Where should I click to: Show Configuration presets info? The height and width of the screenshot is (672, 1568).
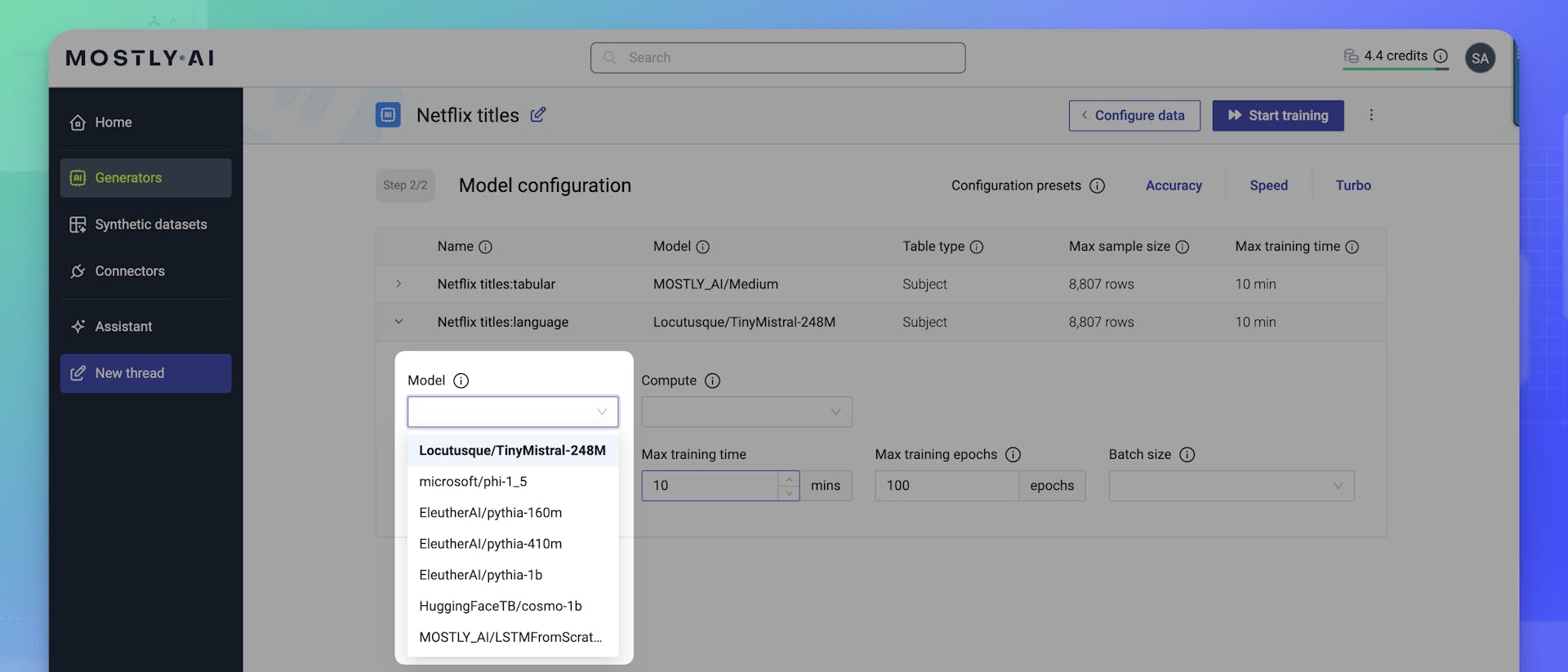click(x=1098, y=186)
